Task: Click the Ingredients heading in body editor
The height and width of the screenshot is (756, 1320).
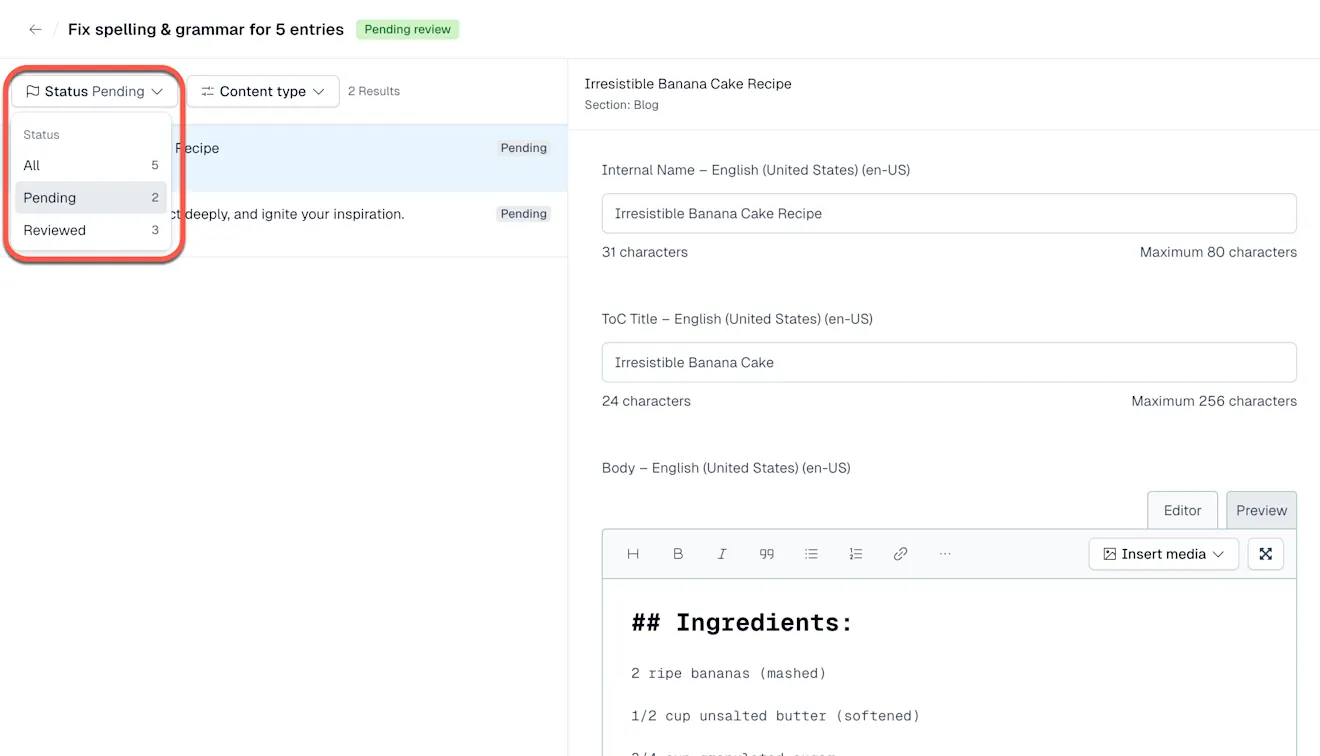Action: [742, 622]
